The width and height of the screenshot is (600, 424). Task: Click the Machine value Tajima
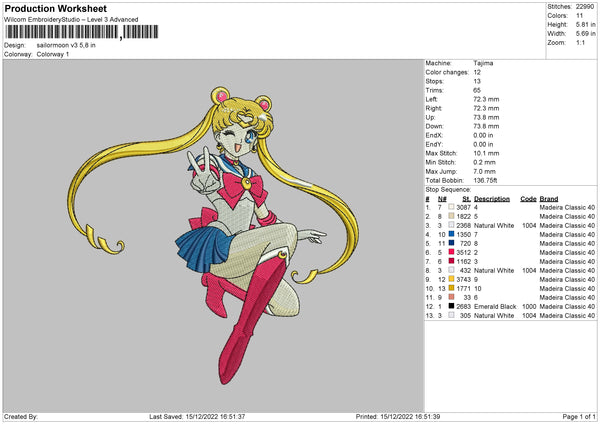pyautogui.click(x=484, y=63)
